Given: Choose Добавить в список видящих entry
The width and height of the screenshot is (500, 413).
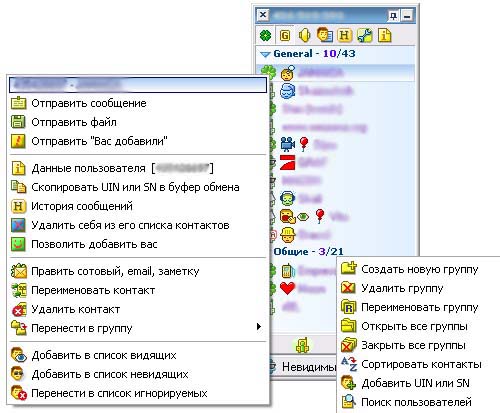Looking at the screenshot, I should [x=138, y=355].
